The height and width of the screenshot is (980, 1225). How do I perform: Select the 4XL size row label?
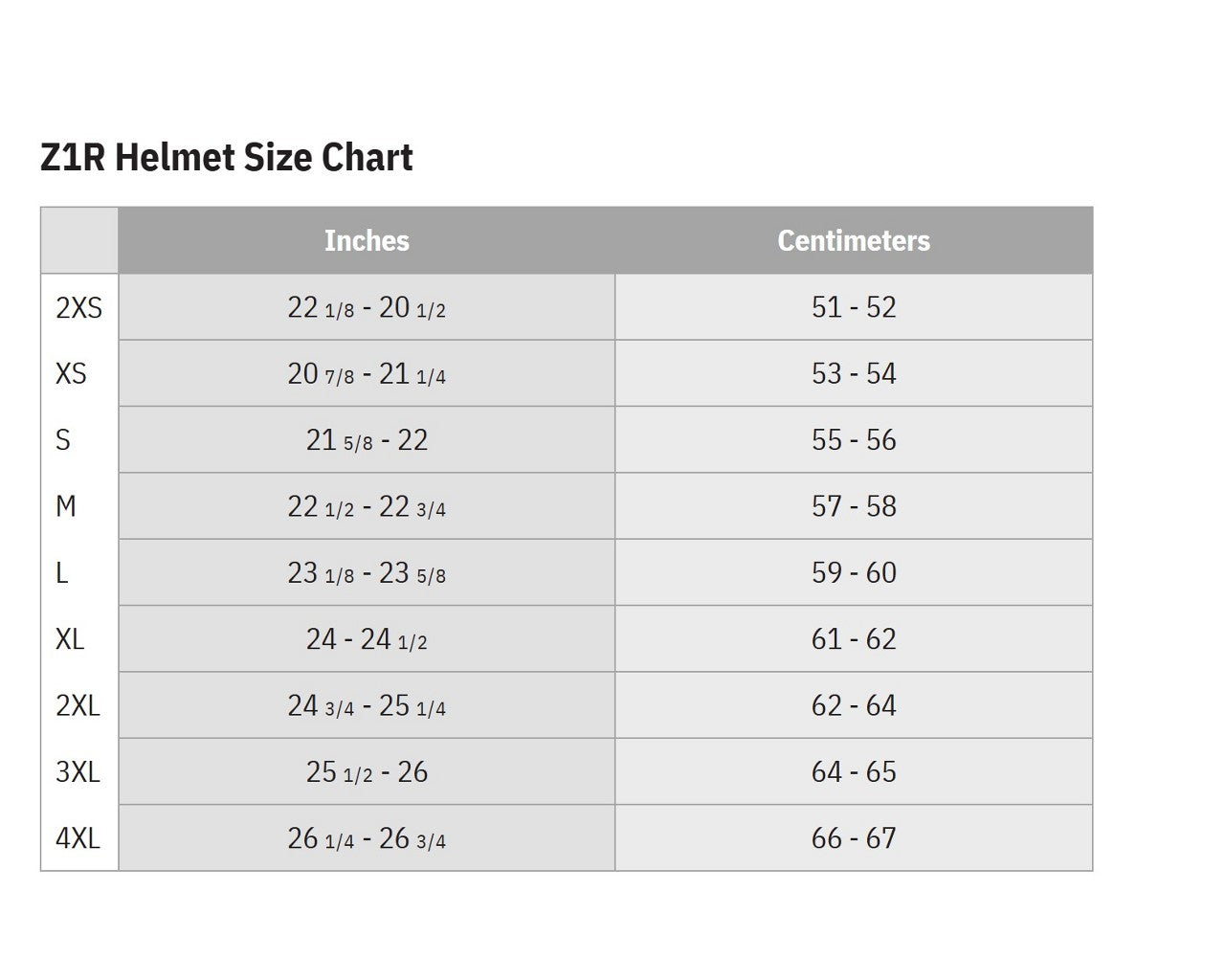(78, 838)
